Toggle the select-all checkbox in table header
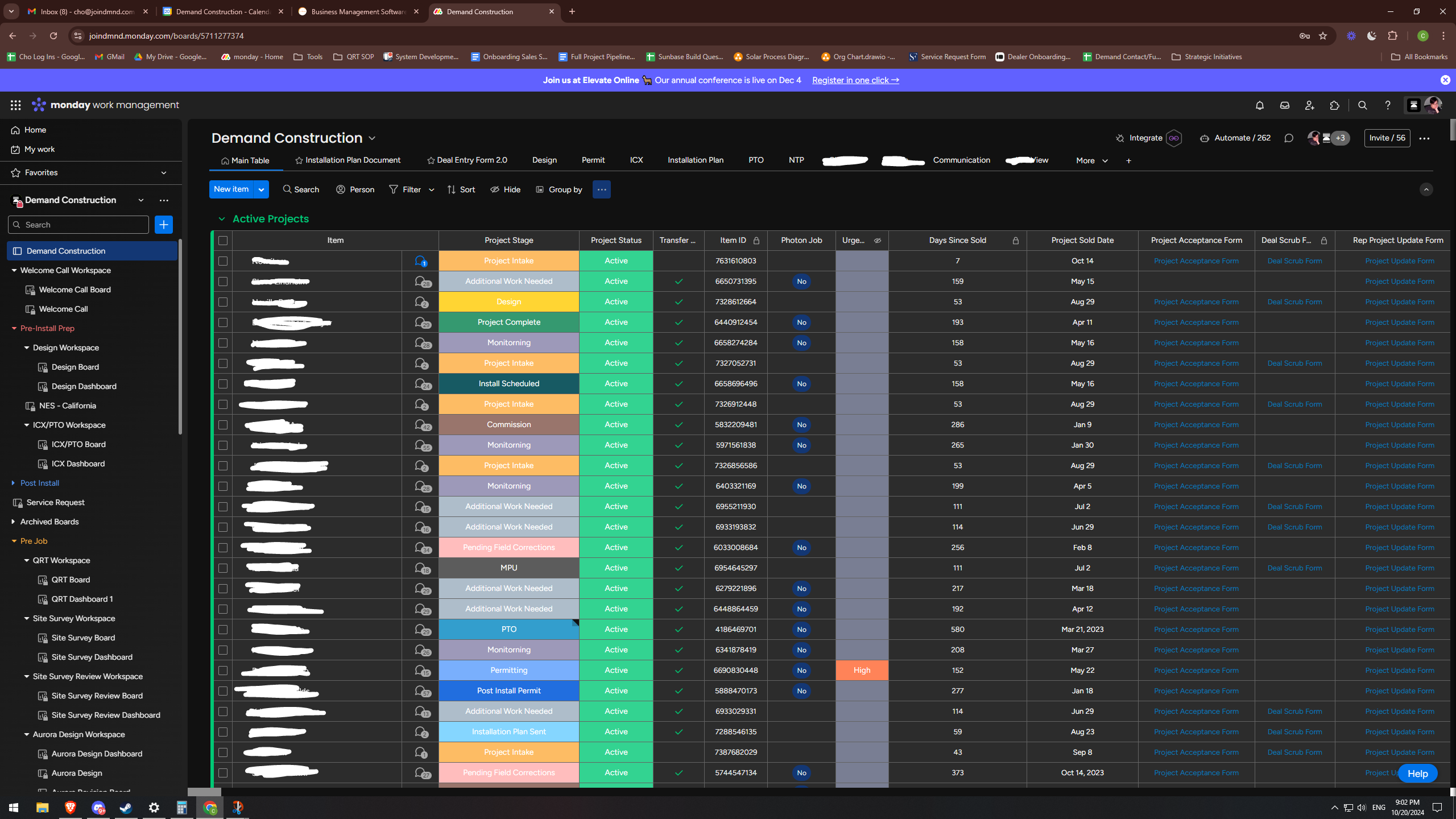The width and height of the screenshot is (1456, 819). [223, 241]
